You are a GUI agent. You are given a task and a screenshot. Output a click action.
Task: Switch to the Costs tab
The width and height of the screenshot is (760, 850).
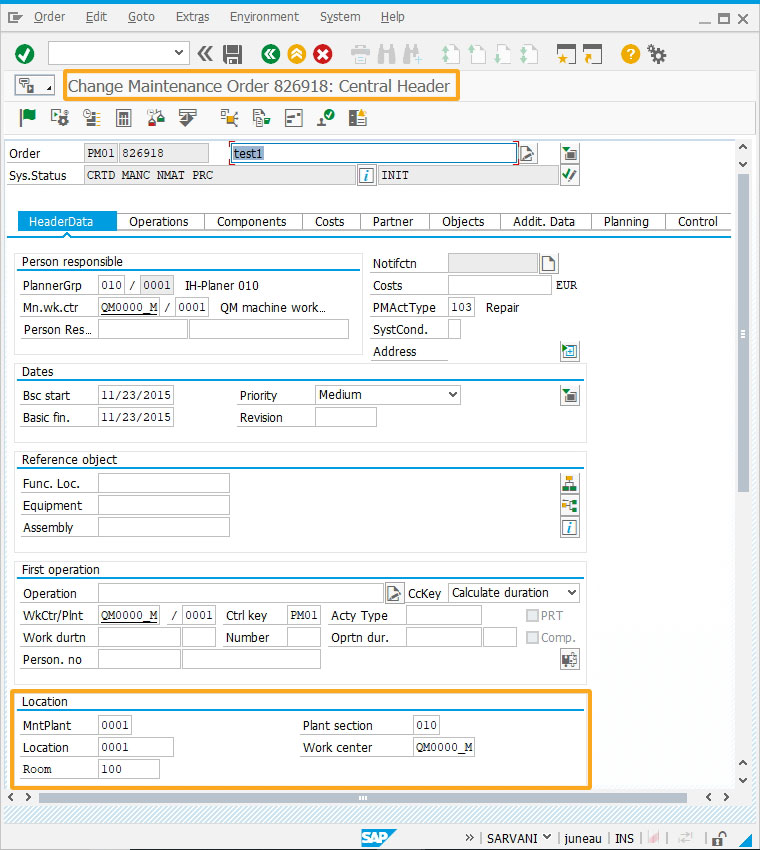point(330,222)
